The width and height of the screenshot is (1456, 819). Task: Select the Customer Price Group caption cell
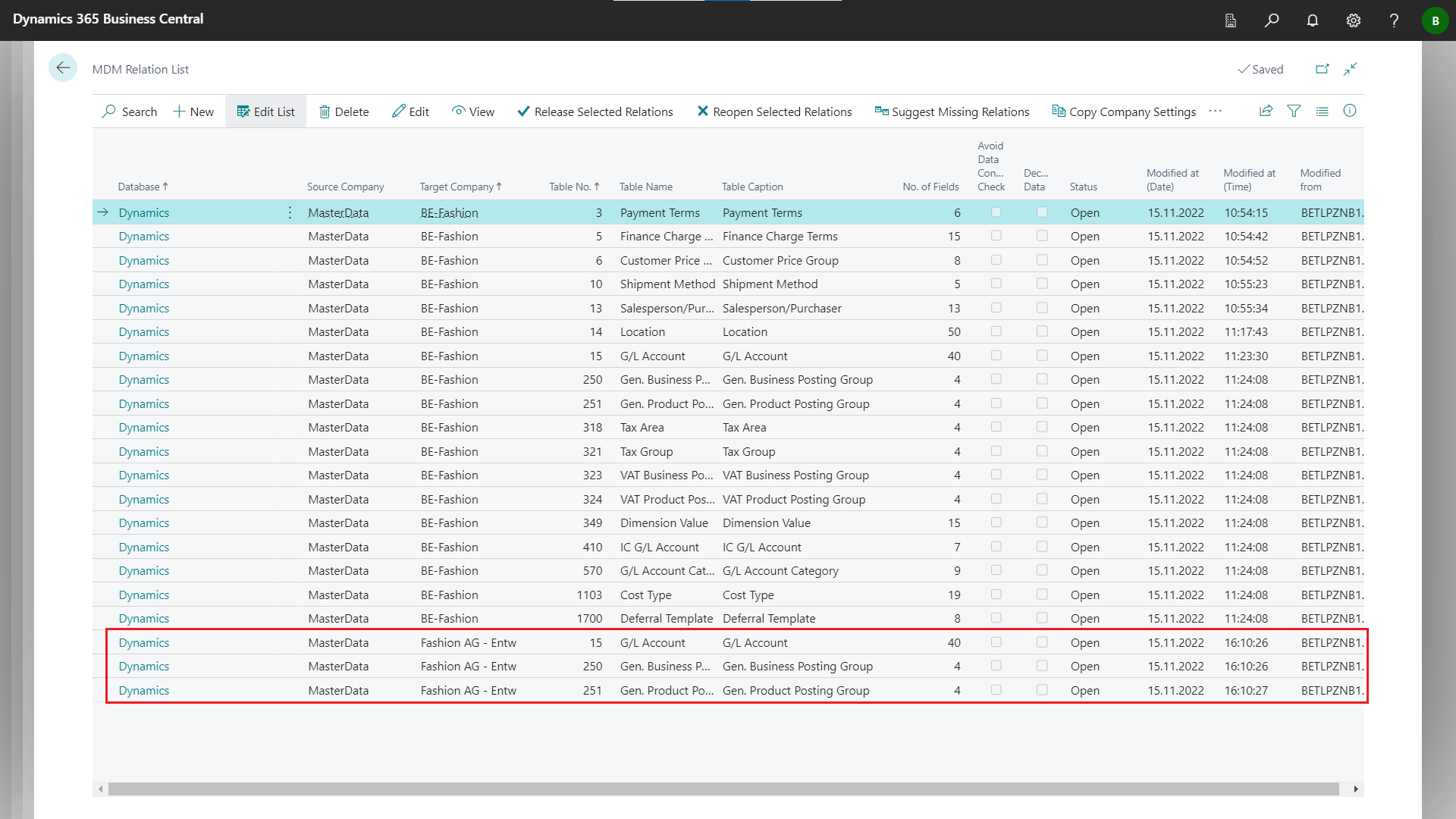(x=780, y=261)
